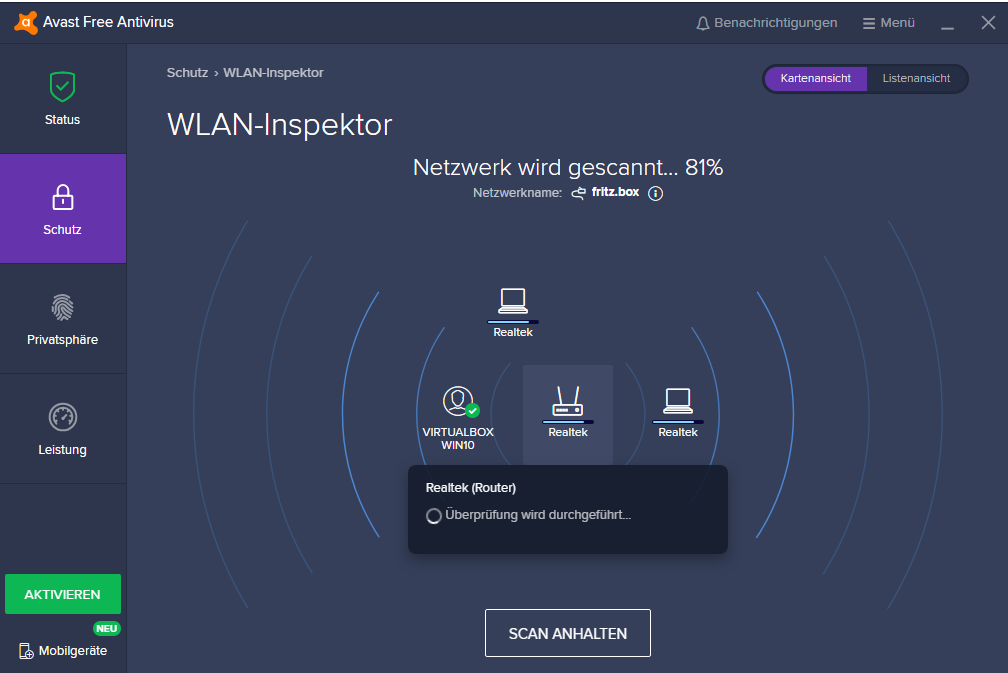Screen dimensions: 1008x673
Task: Click the Avast logo icon
Action: (x=25, y=22)
